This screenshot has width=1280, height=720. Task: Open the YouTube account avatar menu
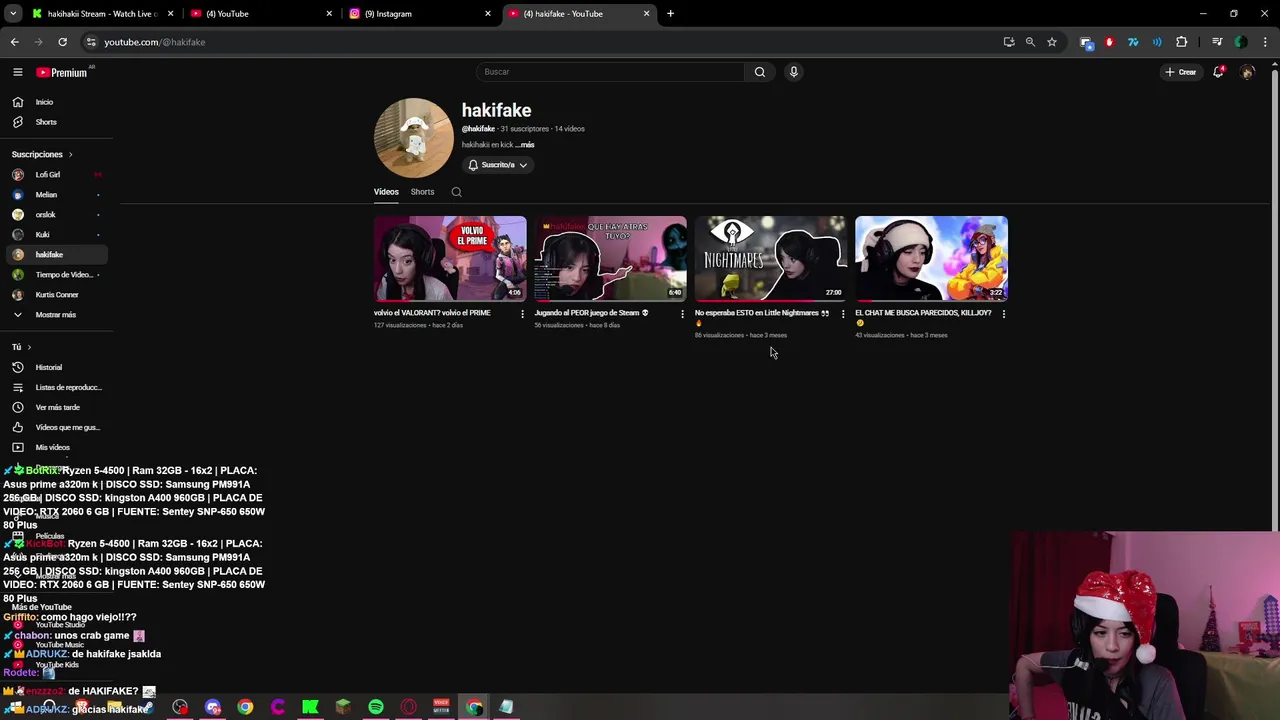pyautogui.click(x=1247, y=72)
